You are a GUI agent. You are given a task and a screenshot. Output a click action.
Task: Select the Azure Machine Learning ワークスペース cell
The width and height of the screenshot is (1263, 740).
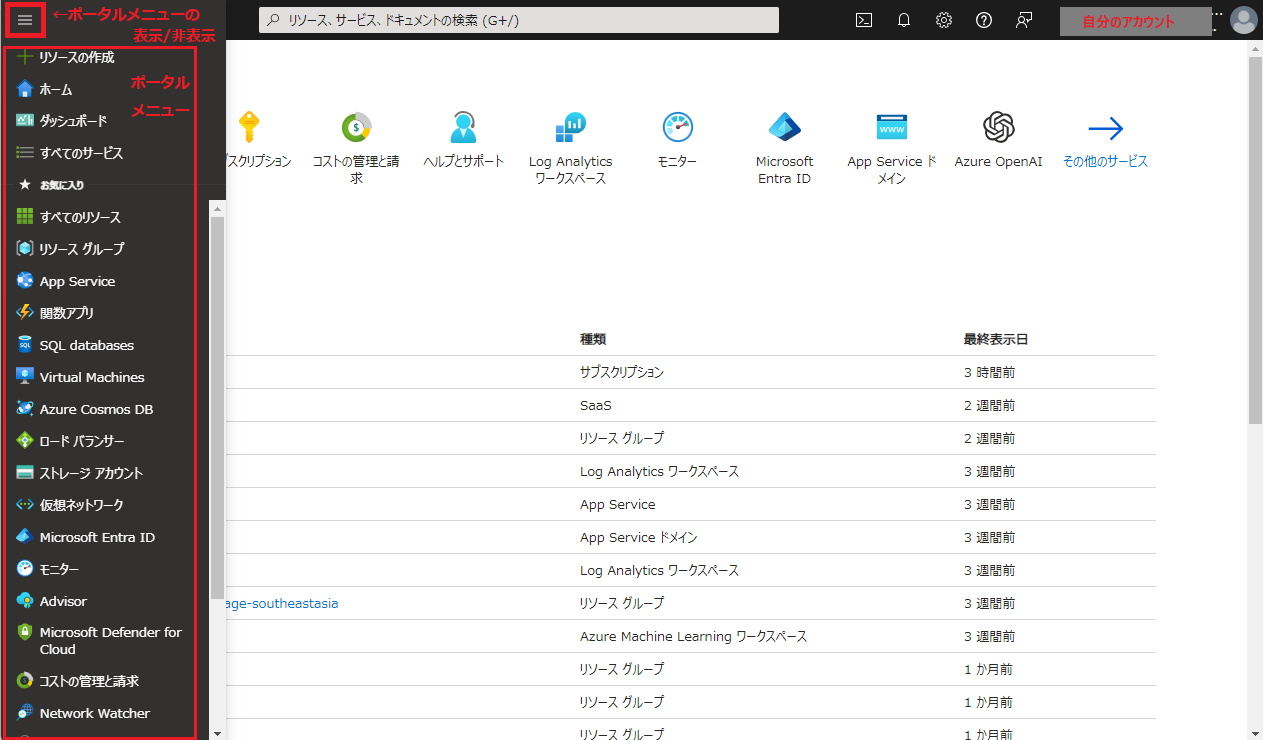point(693,636)
